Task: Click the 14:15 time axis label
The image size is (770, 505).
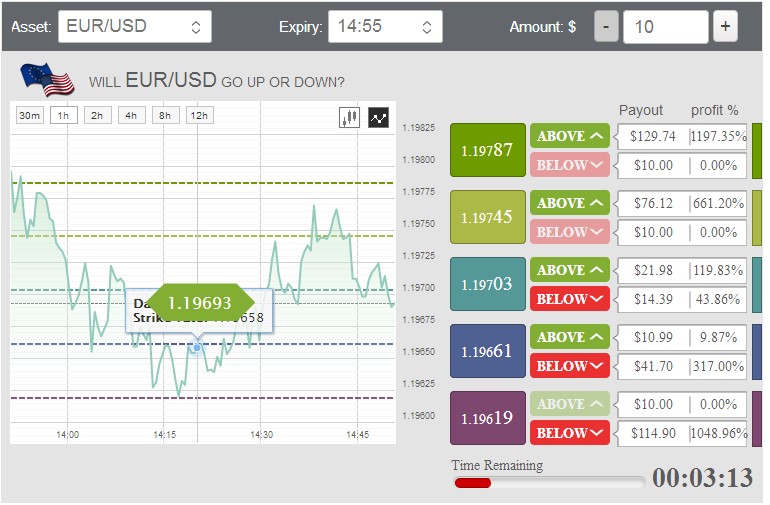Action: [165, 434]
